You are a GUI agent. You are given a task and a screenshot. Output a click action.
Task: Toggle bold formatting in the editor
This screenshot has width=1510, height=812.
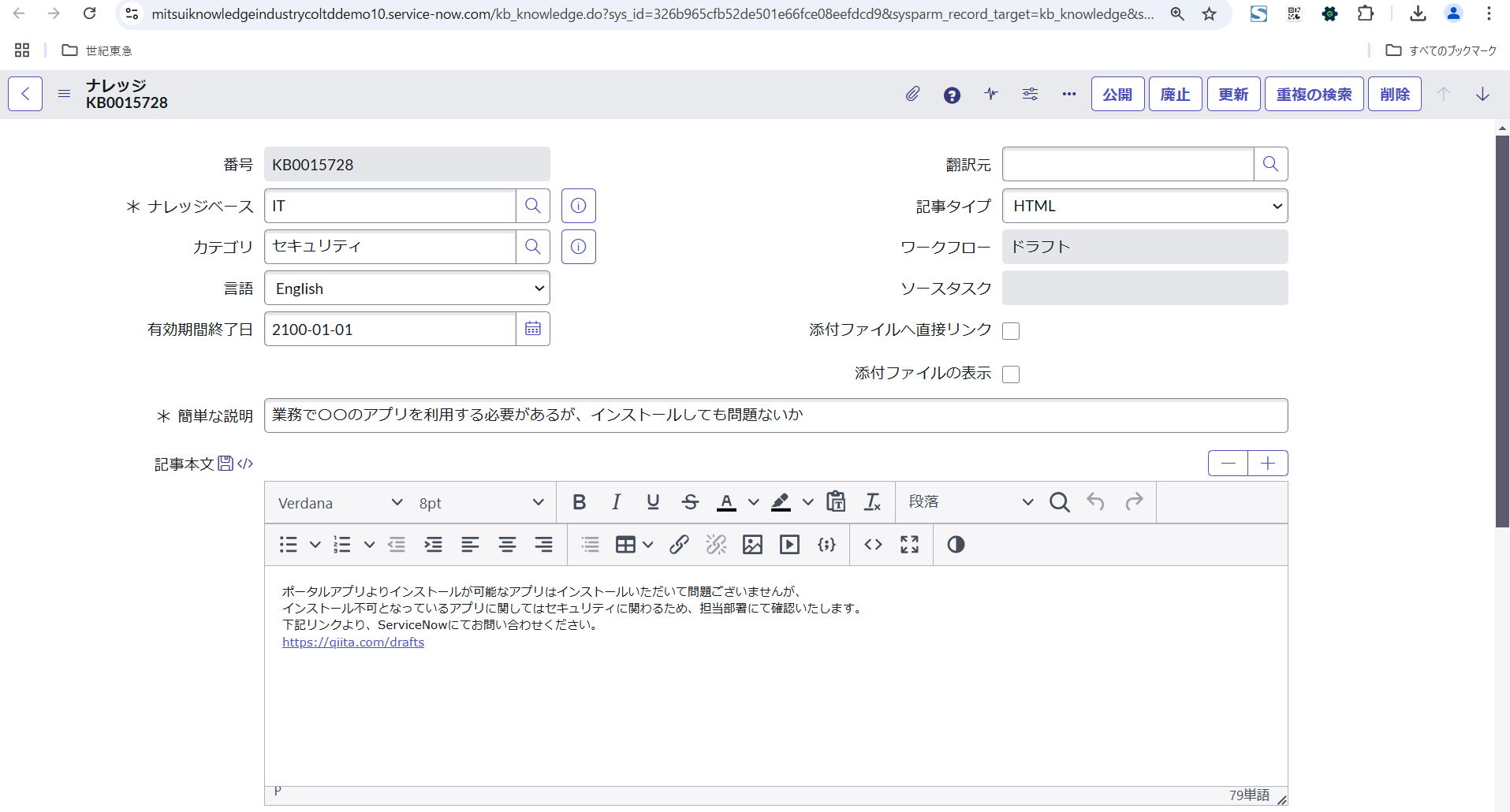pos(580,502)
